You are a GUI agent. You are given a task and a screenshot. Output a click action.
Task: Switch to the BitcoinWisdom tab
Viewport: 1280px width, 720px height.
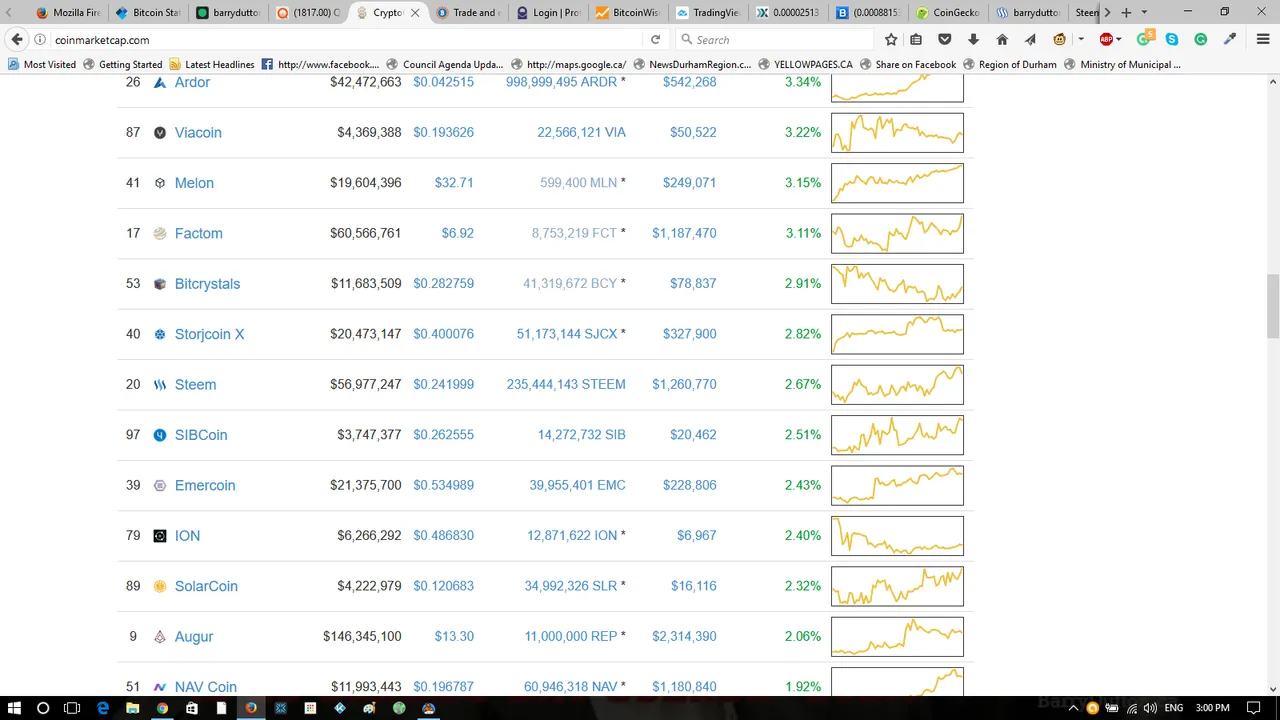(x=628, y=13)
